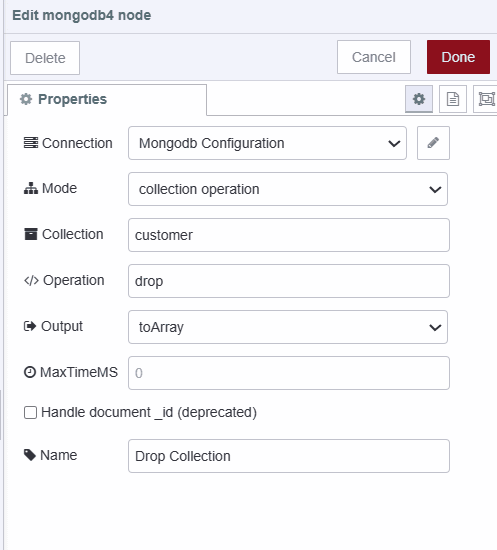This screenshot has height=550, width=497.
Task: Edit Mongodb Configuration with pencil icon
Action: (433, 143)
